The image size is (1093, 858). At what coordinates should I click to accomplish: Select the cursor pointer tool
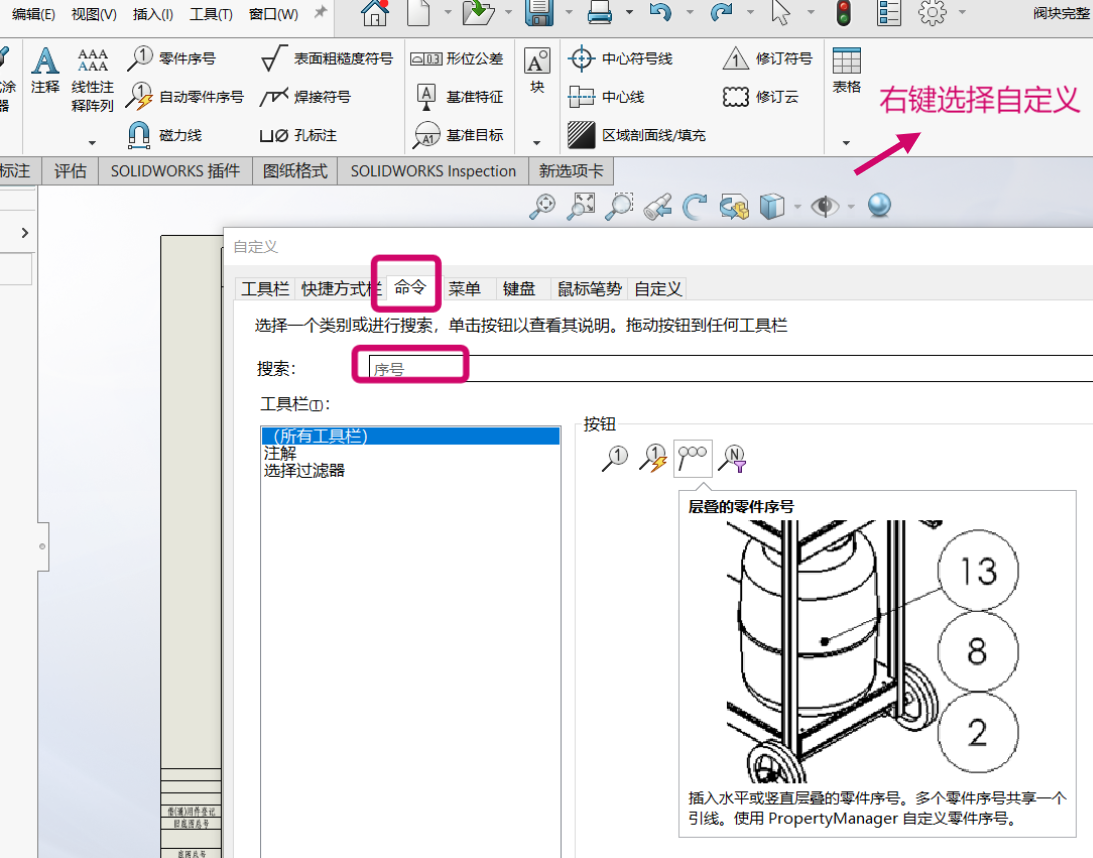781,12
